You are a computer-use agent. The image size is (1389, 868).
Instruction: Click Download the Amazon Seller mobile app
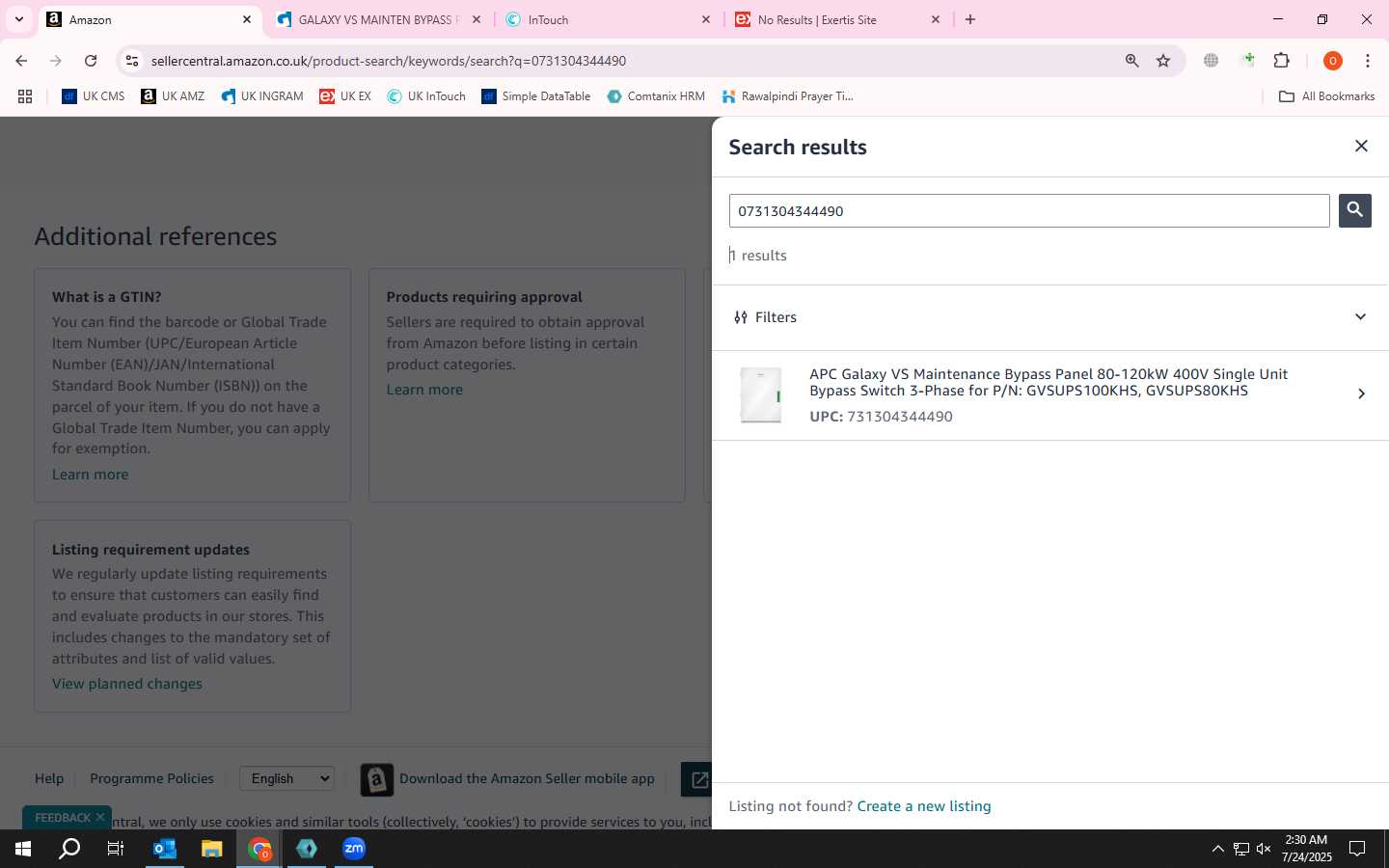tap(527, 778)
